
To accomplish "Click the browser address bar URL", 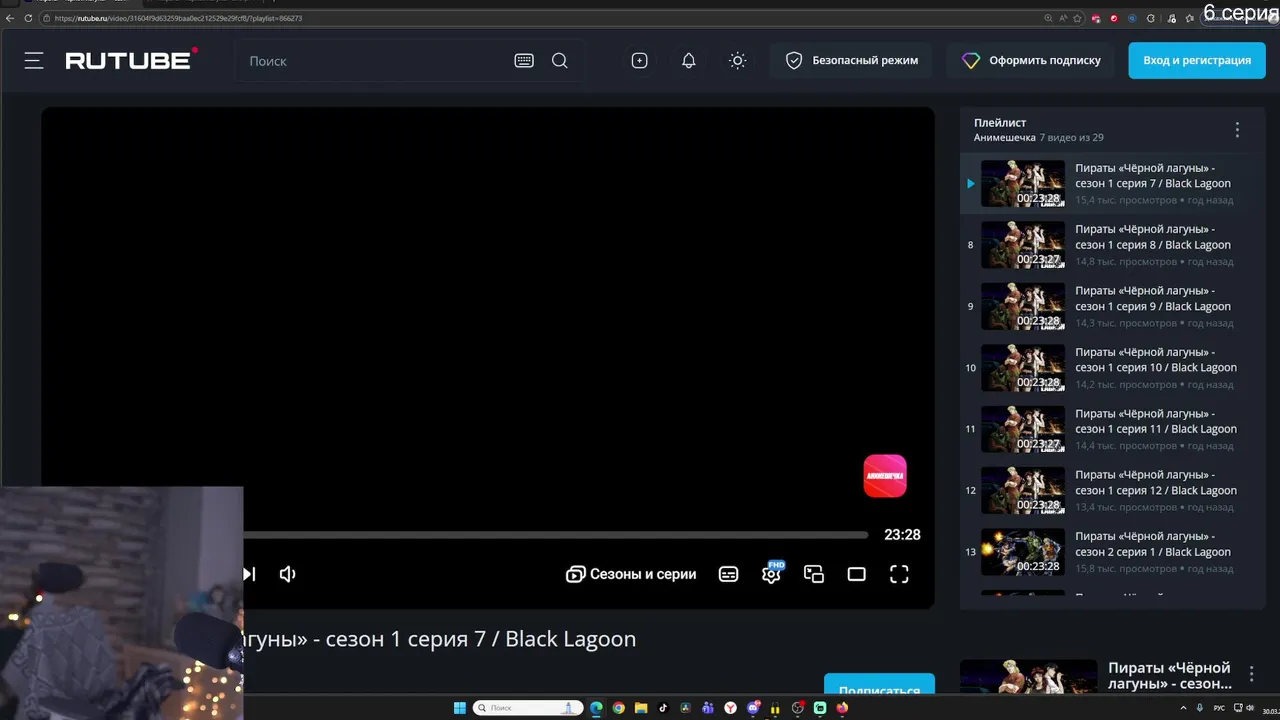I will point(178,18).
